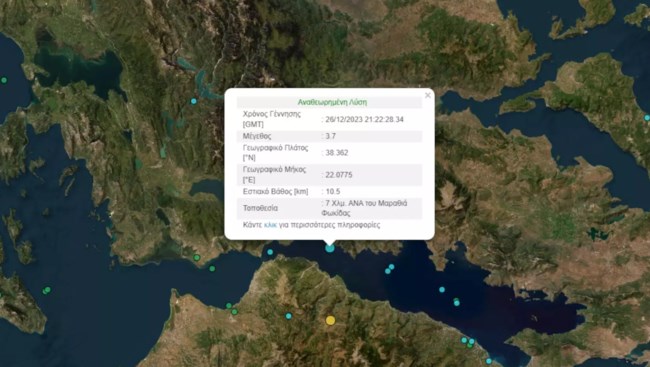The height and width of the screenshot is (367, 650).
Task: Open the "κλικ" link for more information
Action: pos(270,225)
